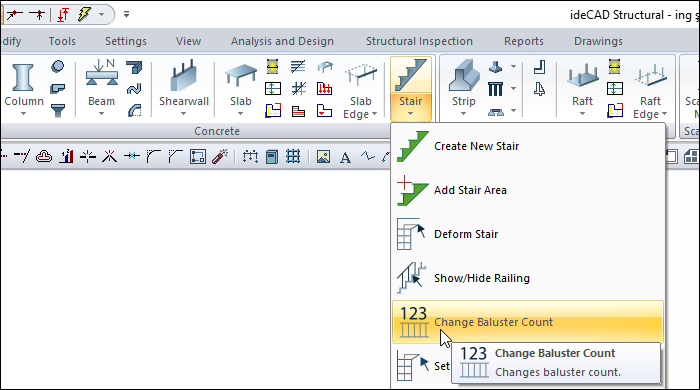Open the Analysis and Design tab
The height and width of the screenshot is (390, 700).
coord(282,41)
